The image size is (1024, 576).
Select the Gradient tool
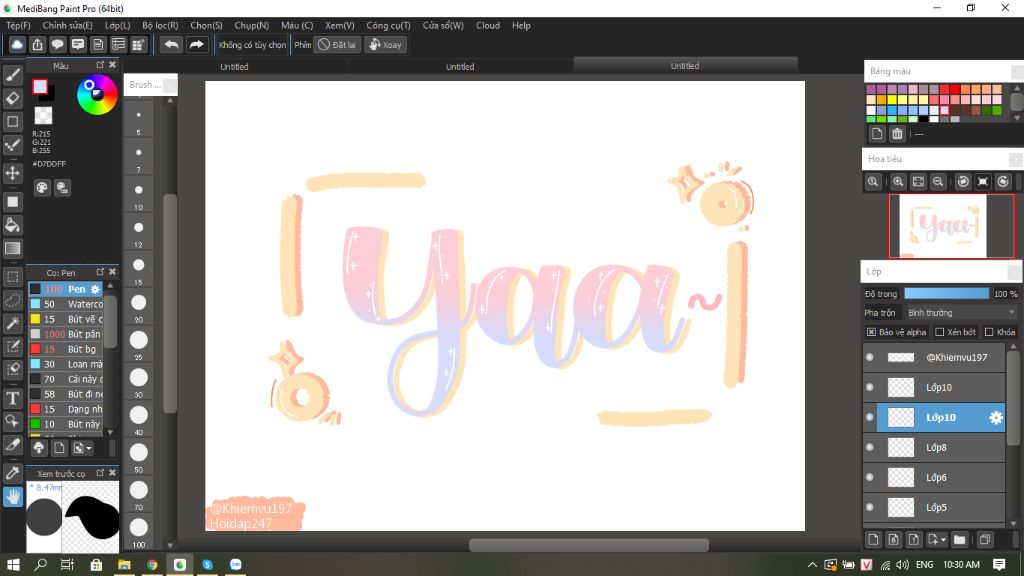point(12,248)
